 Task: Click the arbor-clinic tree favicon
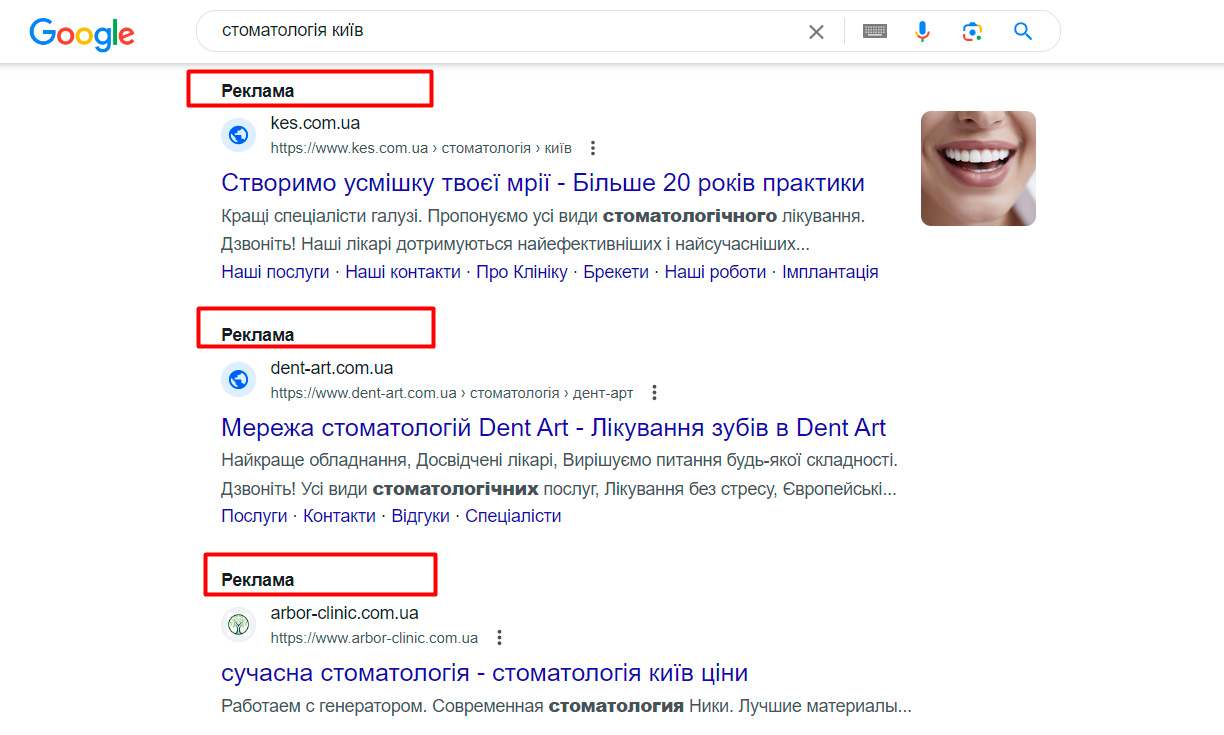[238, 625]
